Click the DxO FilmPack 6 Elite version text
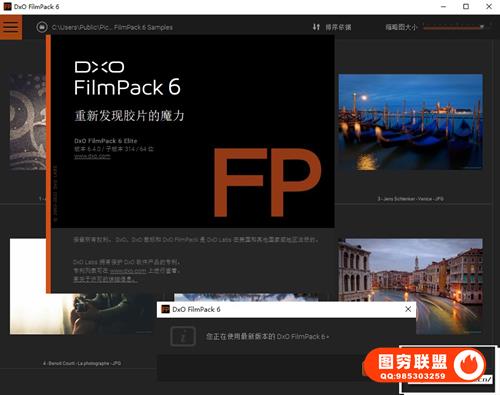Viewport: 500px width, 395px height. pyautogui.click(x=106, y=141)
